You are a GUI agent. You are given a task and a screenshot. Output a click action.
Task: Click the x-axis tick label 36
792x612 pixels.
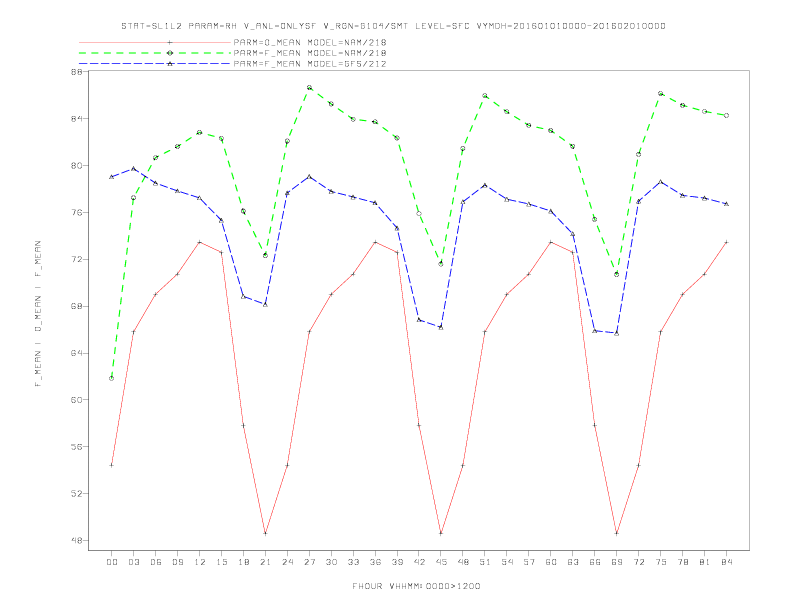375,562
